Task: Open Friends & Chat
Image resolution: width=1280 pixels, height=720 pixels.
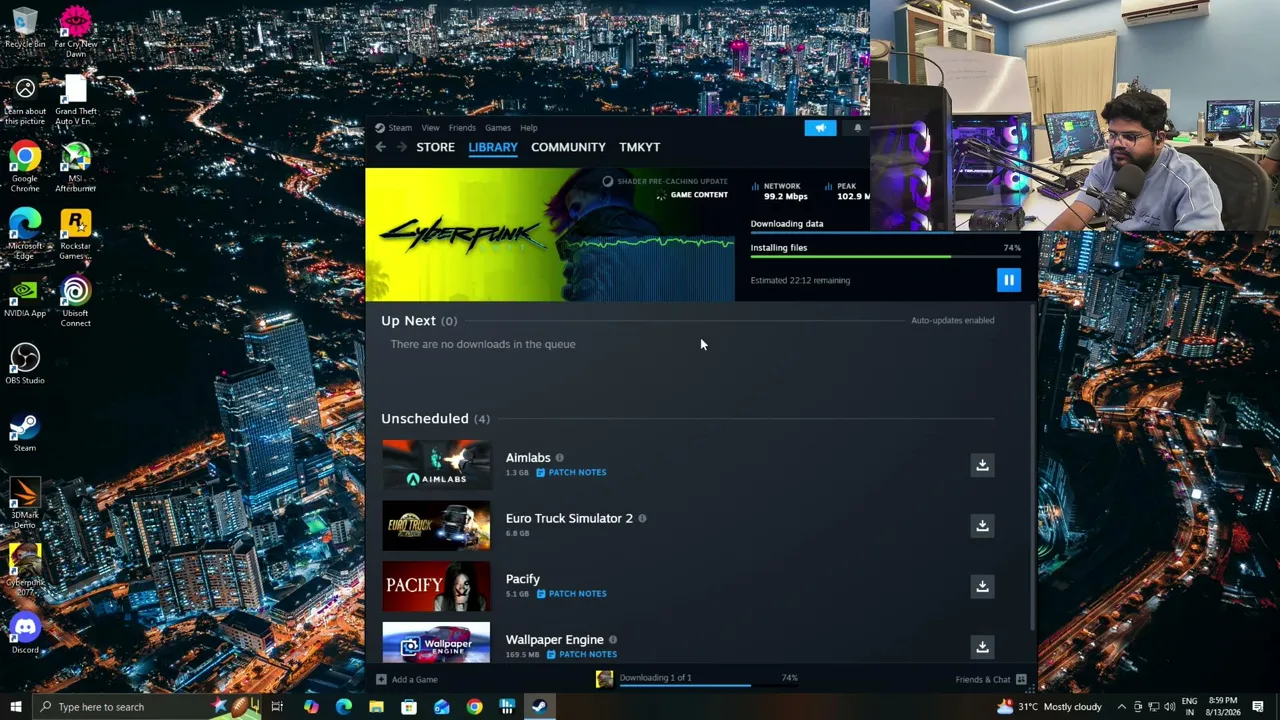Action: tap(991, 679)
